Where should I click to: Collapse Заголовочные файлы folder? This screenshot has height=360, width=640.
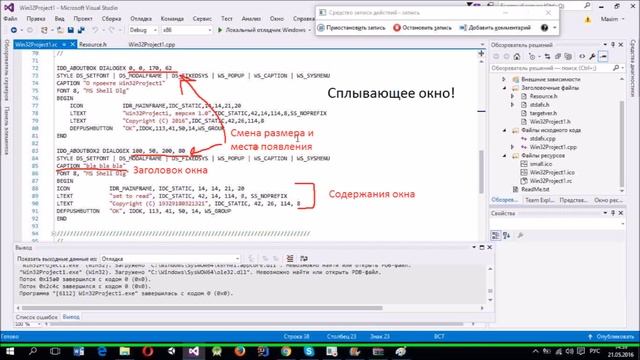coord(504,88)
